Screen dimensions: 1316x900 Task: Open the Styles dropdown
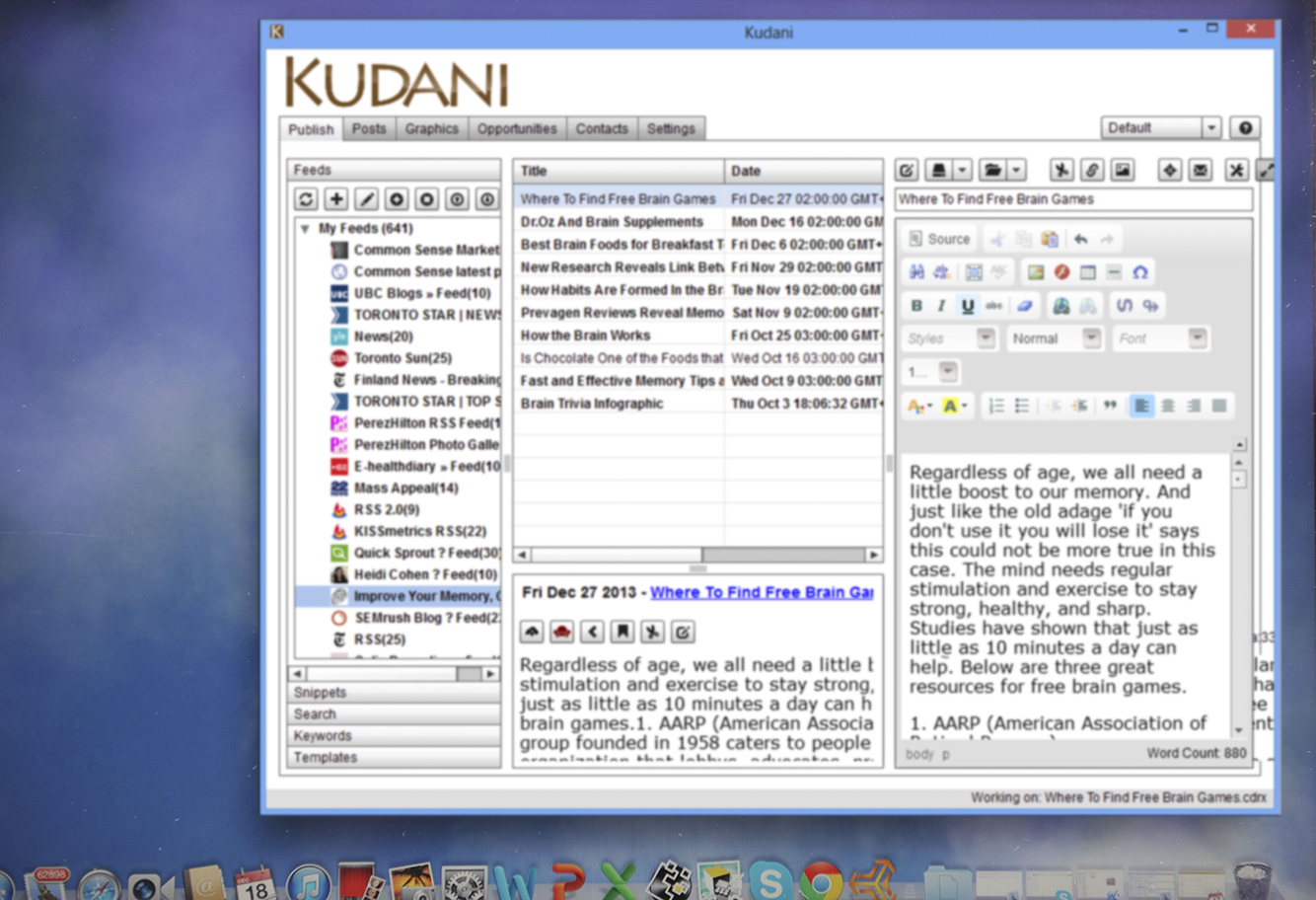tap(951, 338)
